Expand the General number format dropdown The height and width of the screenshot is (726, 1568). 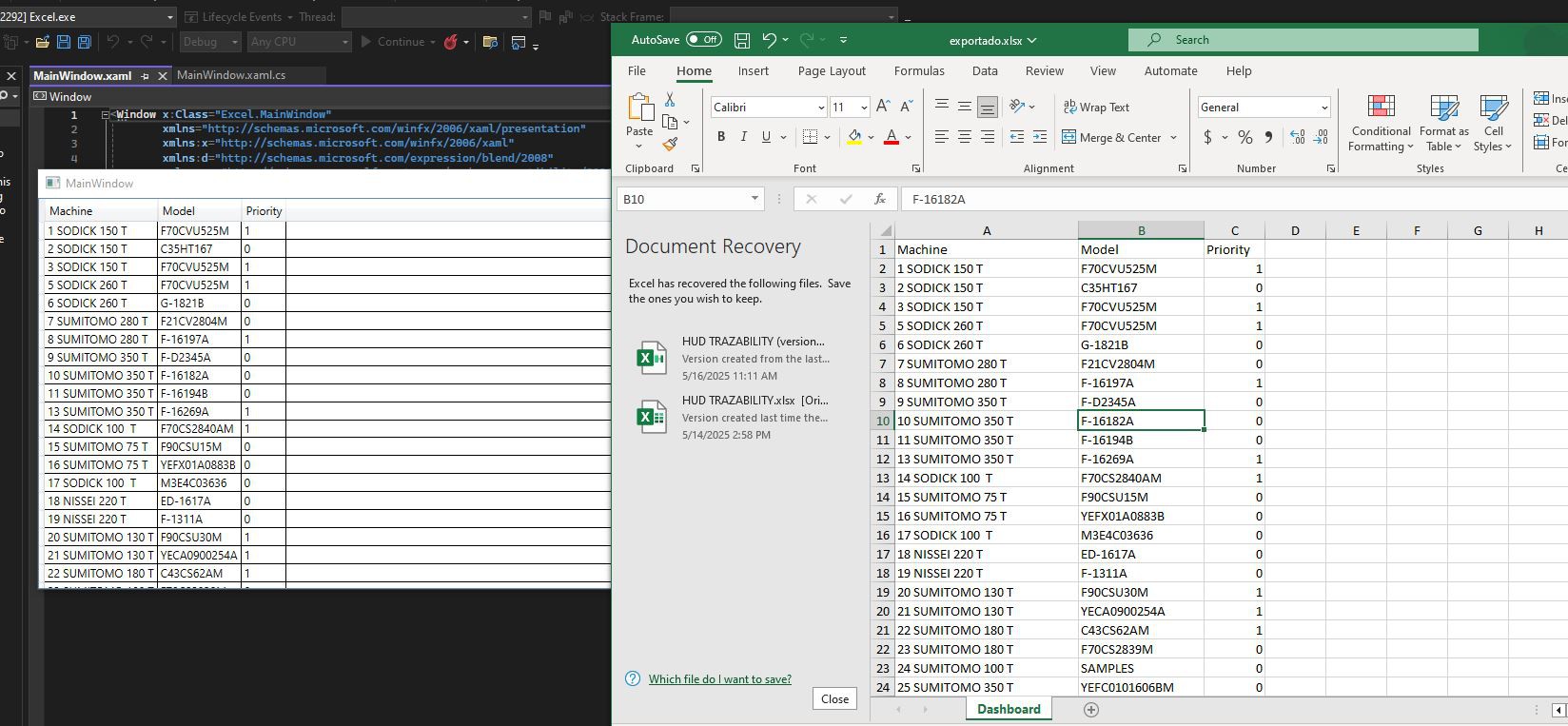point(1323,108)
